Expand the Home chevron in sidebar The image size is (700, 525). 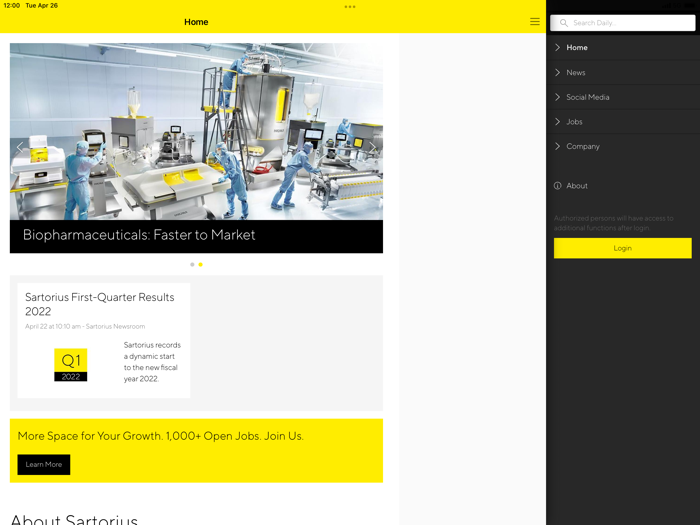pyautogui.click(x=558, y=47)
